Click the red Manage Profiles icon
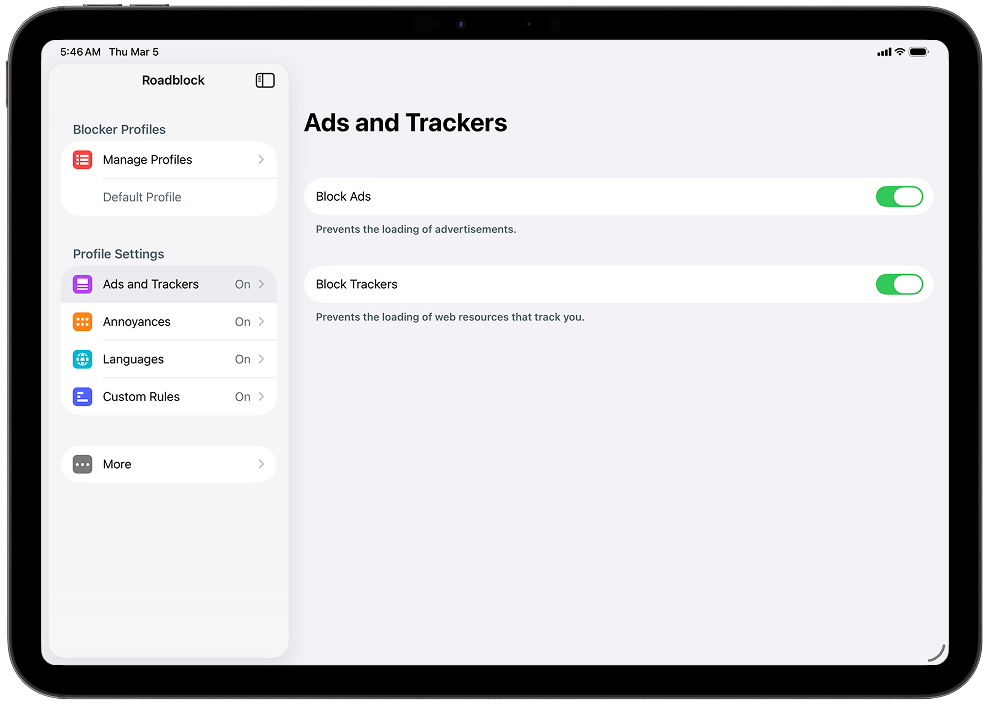The image size is (990, 705). point(81,159)
